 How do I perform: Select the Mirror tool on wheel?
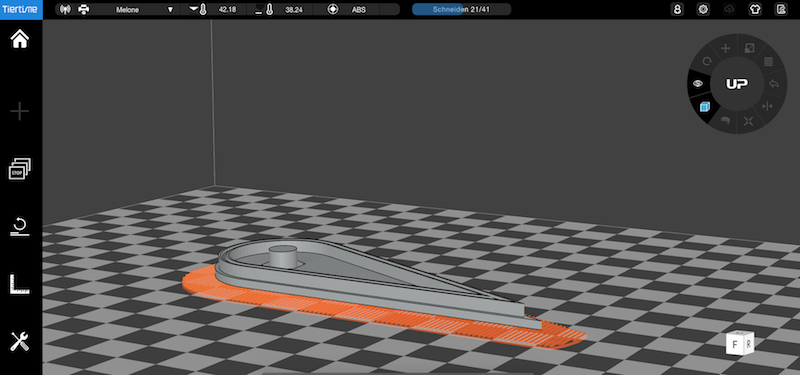(767, 106)
